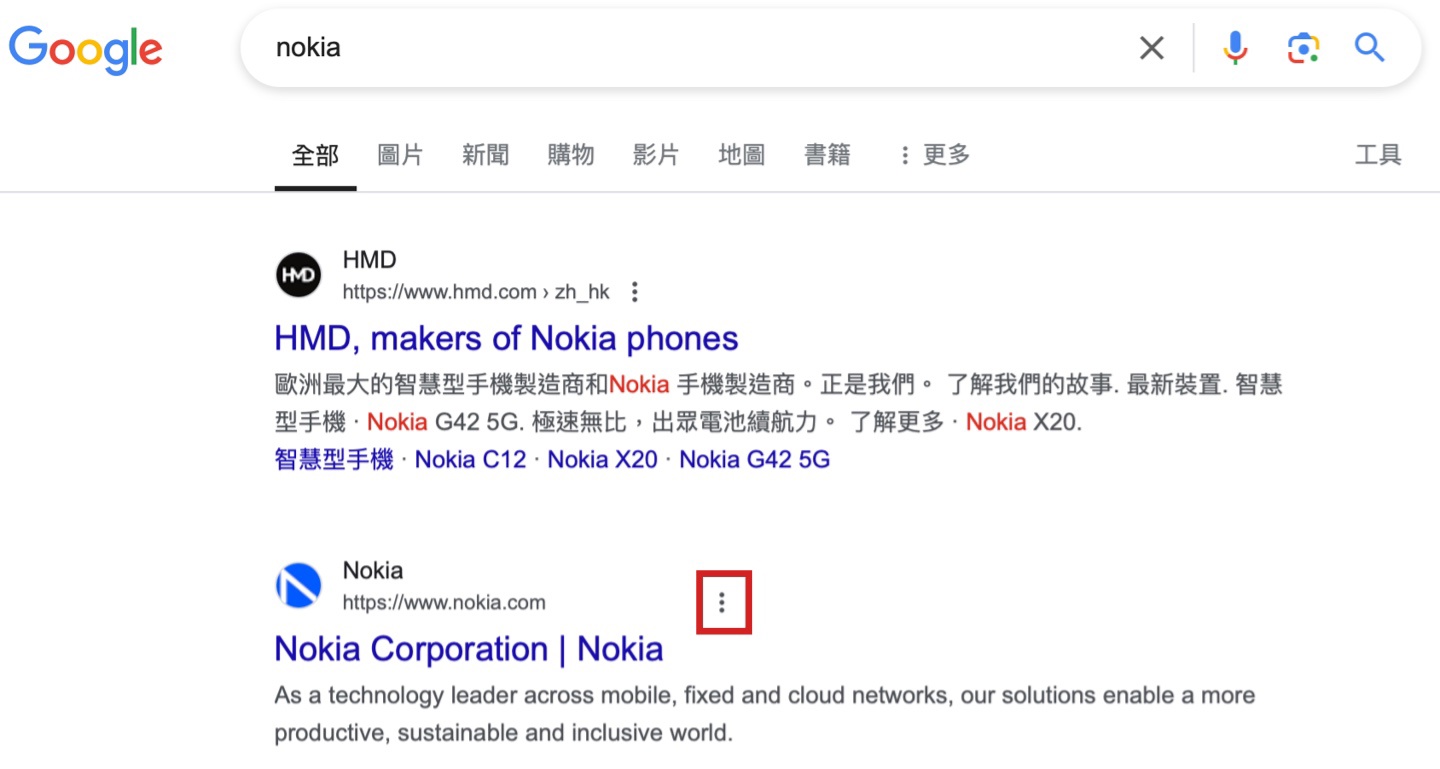
Task: Open Google Lens image search
Action: [x=1303, y=48]
